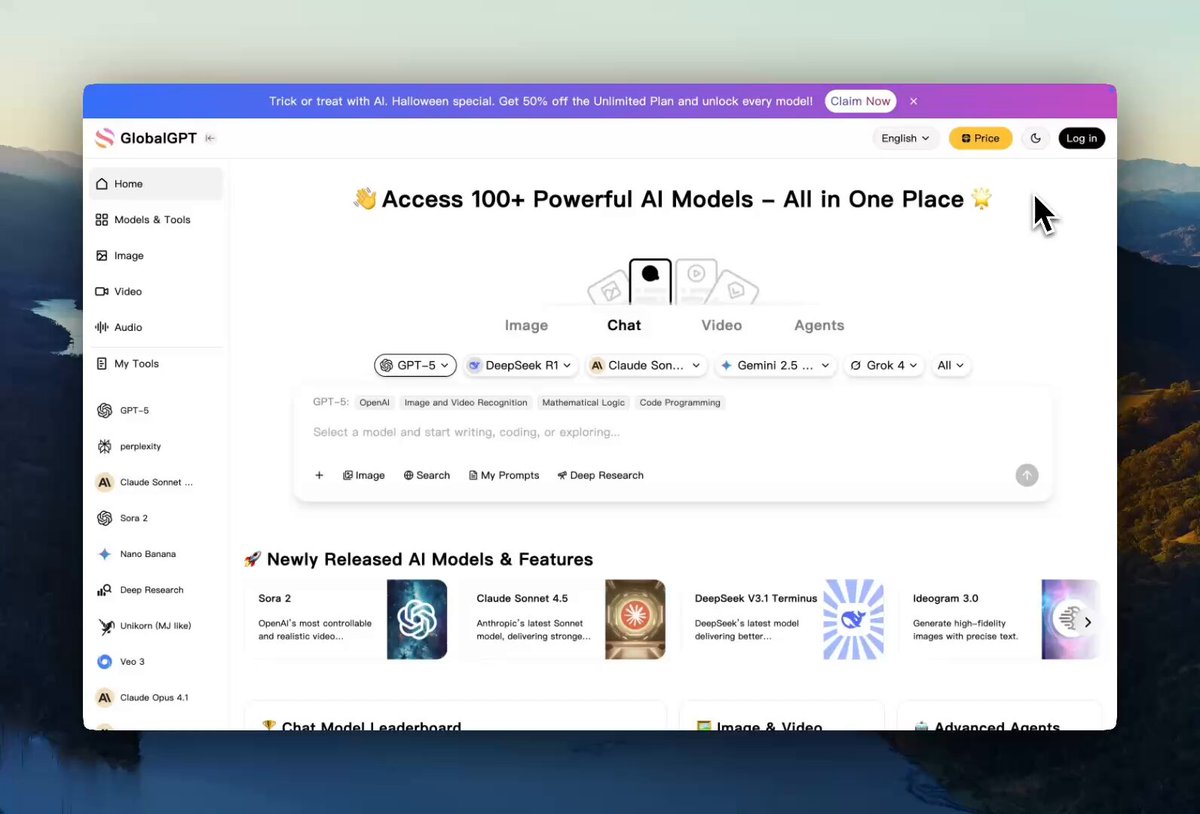Click the phone illustration above Chat

coord(650,282)
